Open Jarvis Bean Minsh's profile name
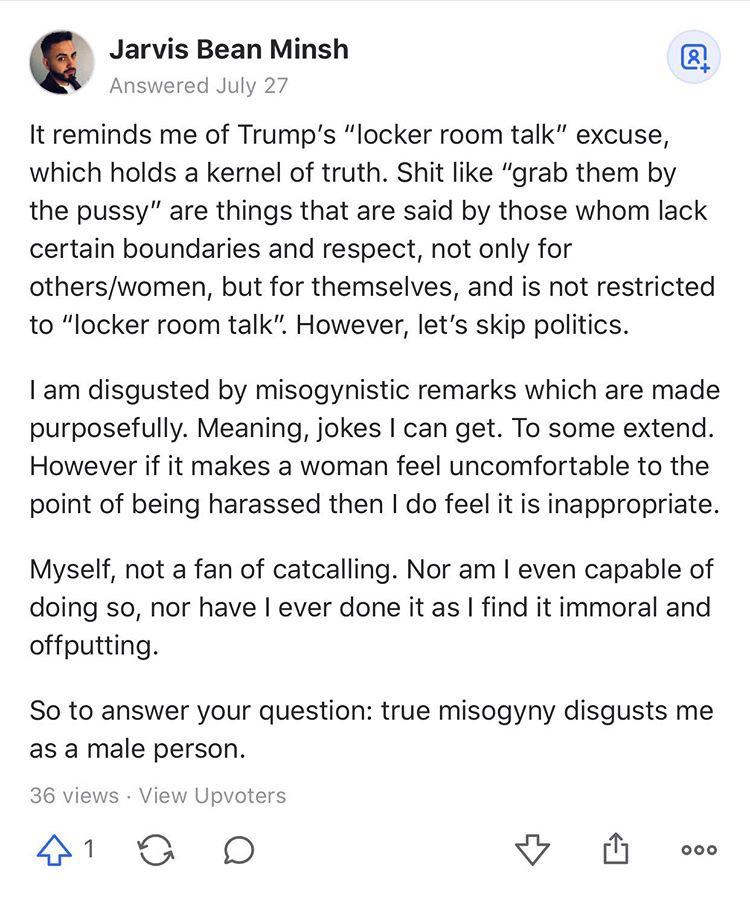 [229, 49]
